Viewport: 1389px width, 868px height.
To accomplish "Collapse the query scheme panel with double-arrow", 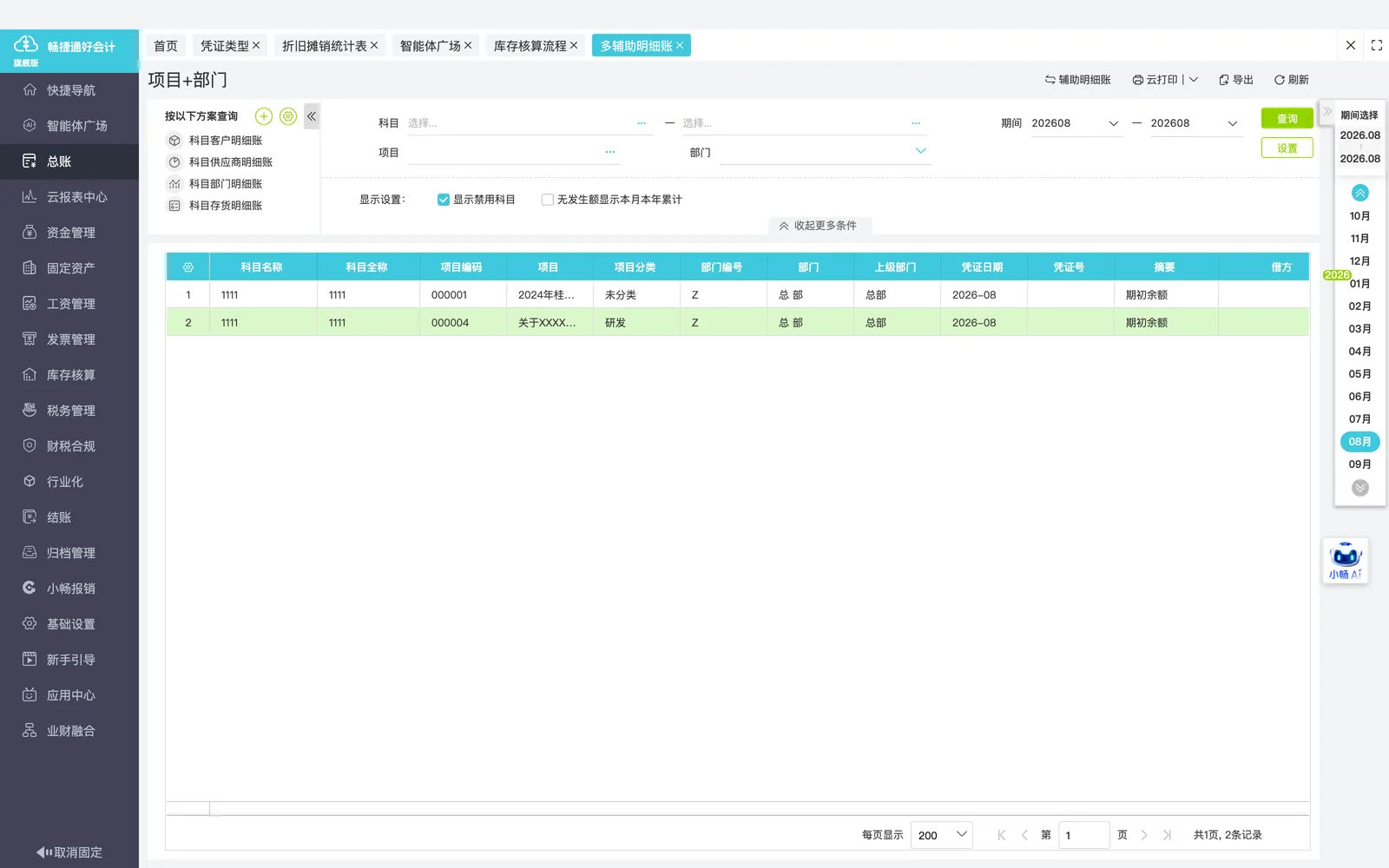I will pos(312,116).
